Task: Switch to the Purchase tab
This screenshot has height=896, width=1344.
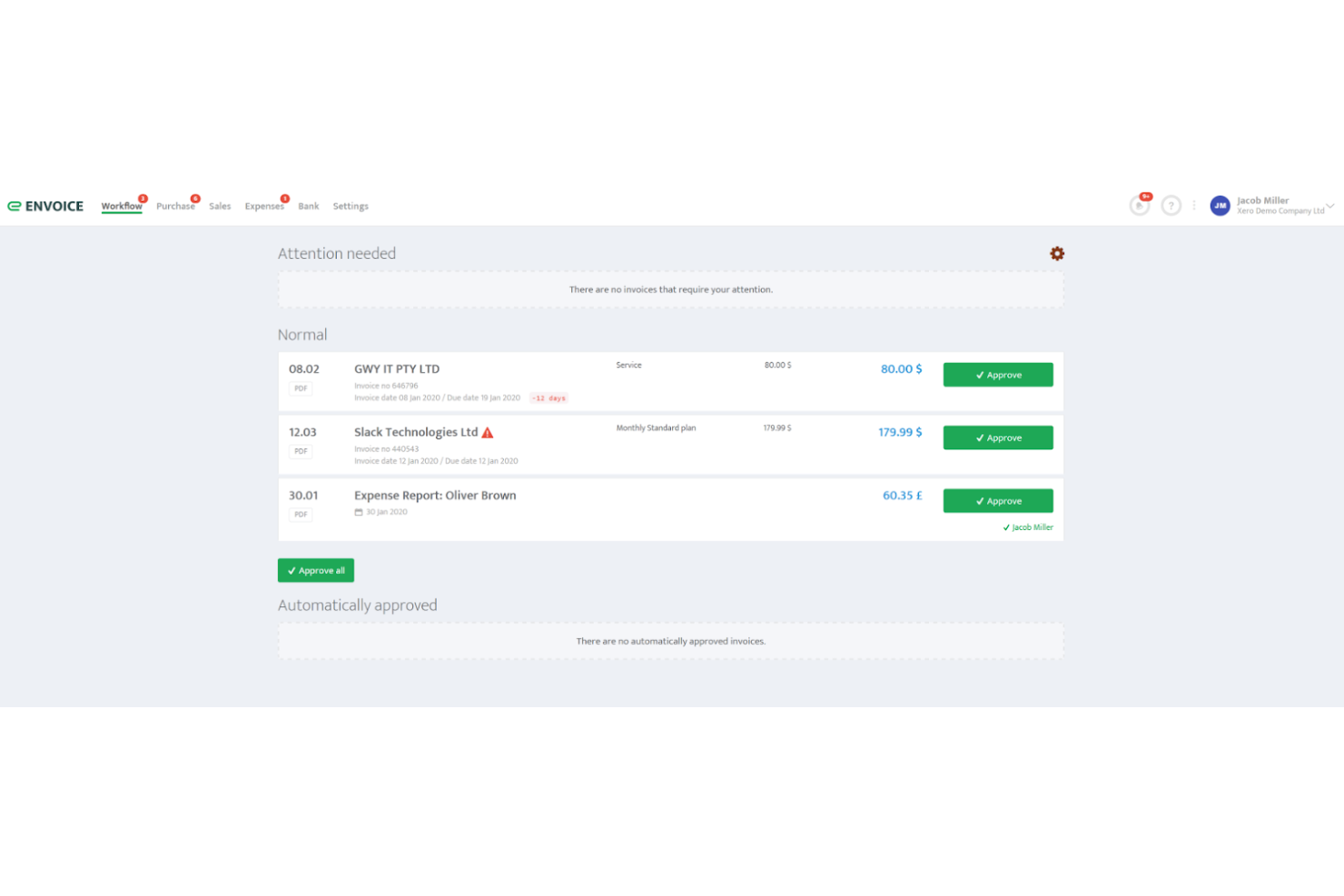Action: coord(175,206)
